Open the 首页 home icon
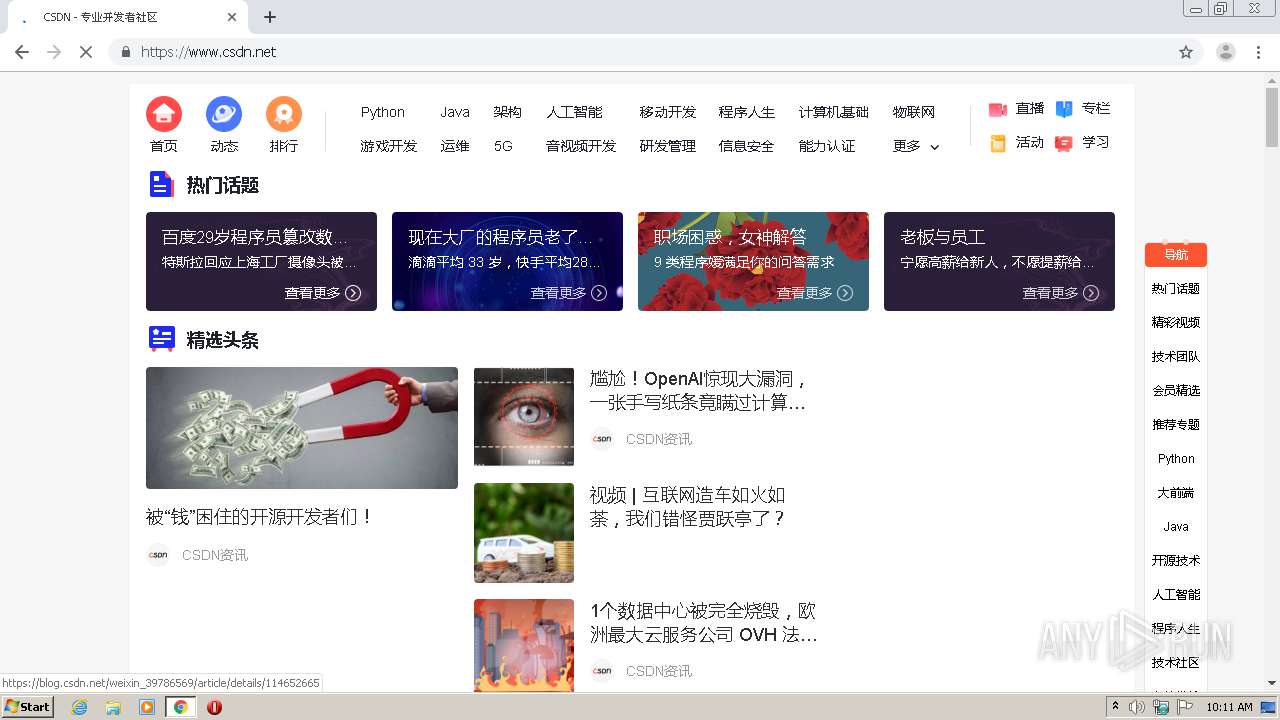This screenshot has height=720, width=1280. tap(164, 114)
